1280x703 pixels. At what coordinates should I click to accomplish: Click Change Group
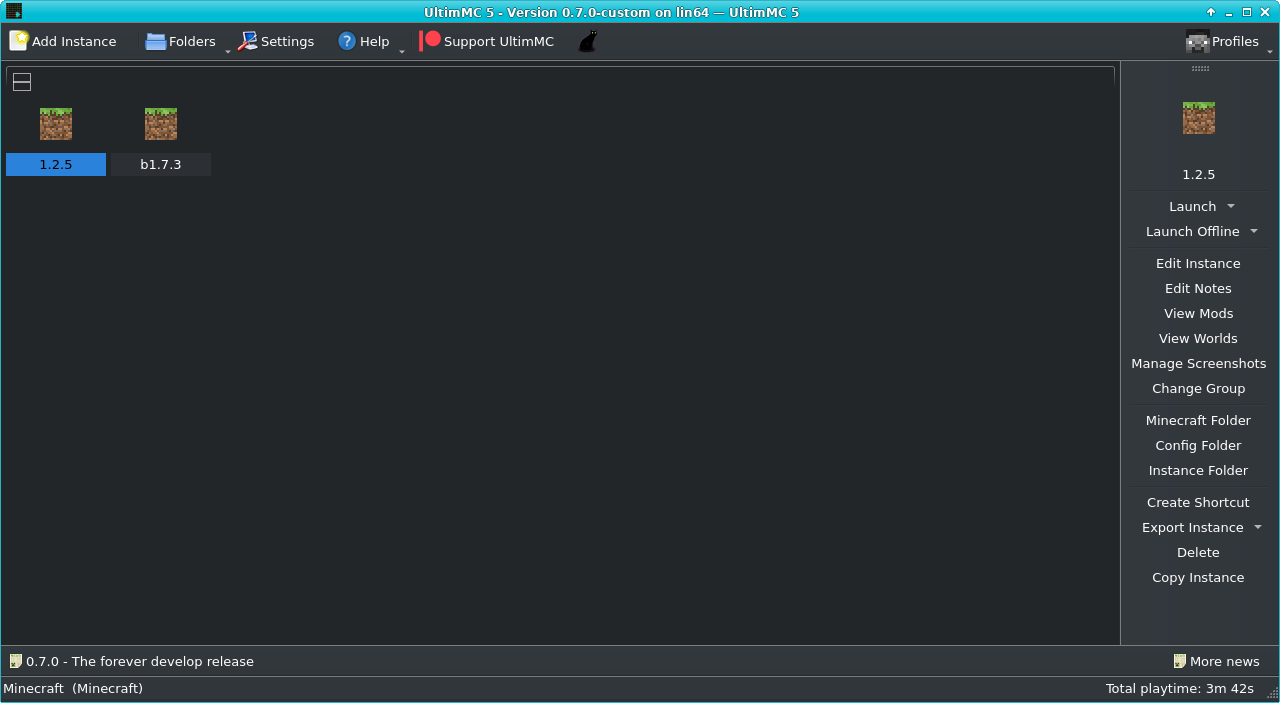click(1198, 388)
